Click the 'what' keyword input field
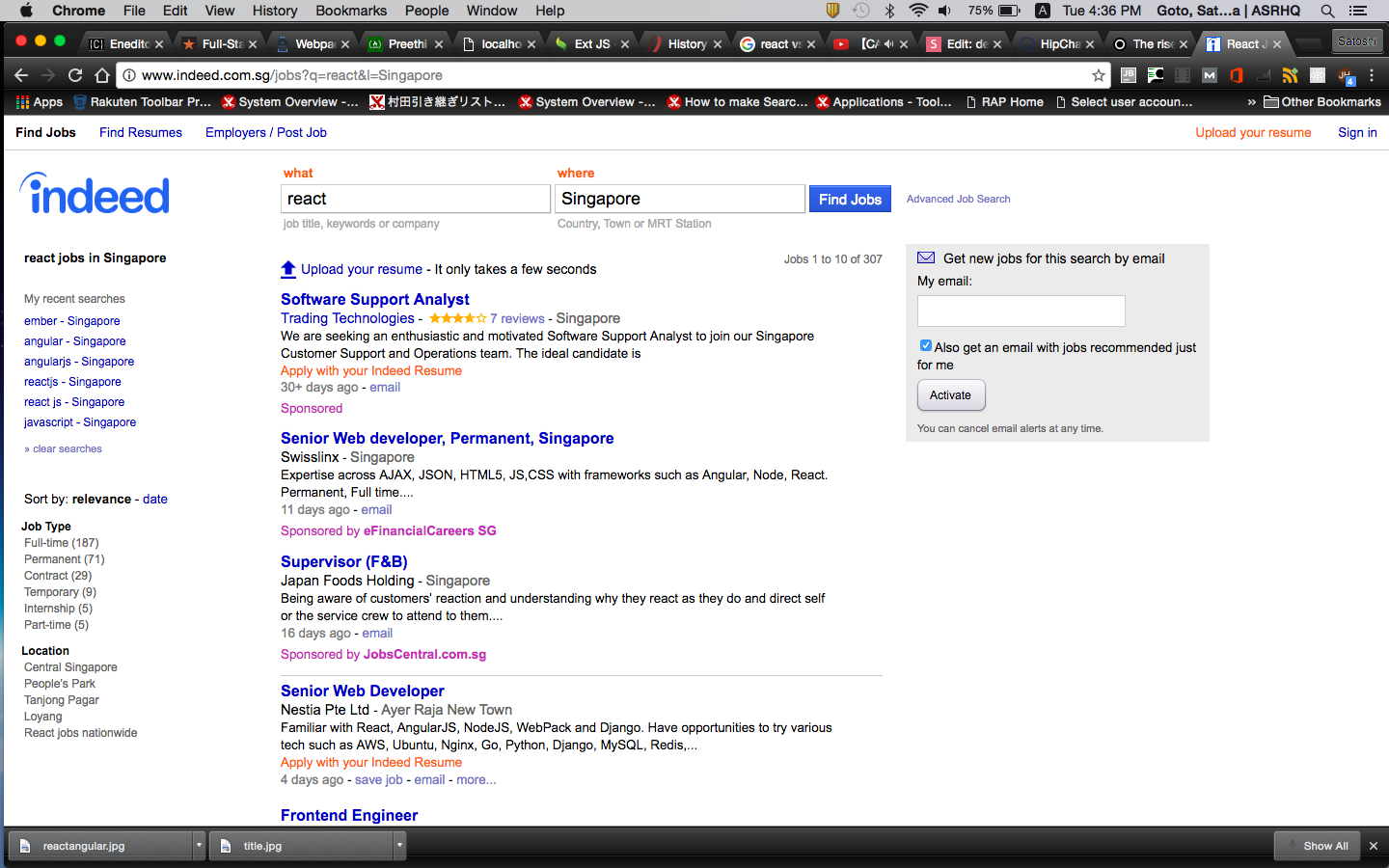This screenshot has height=868, width=1389. 416,199
